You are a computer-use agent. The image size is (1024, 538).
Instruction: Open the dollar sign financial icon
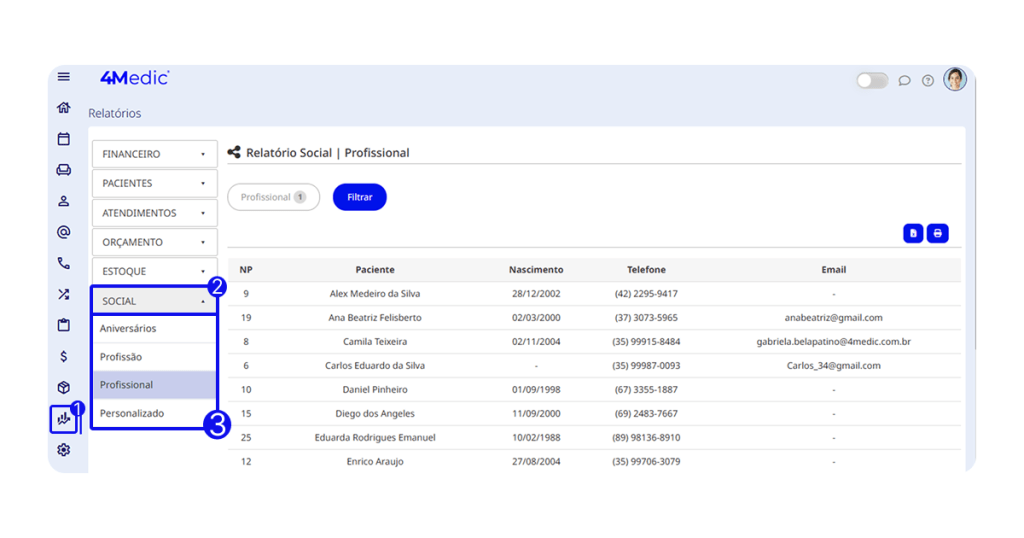[64, 356]
